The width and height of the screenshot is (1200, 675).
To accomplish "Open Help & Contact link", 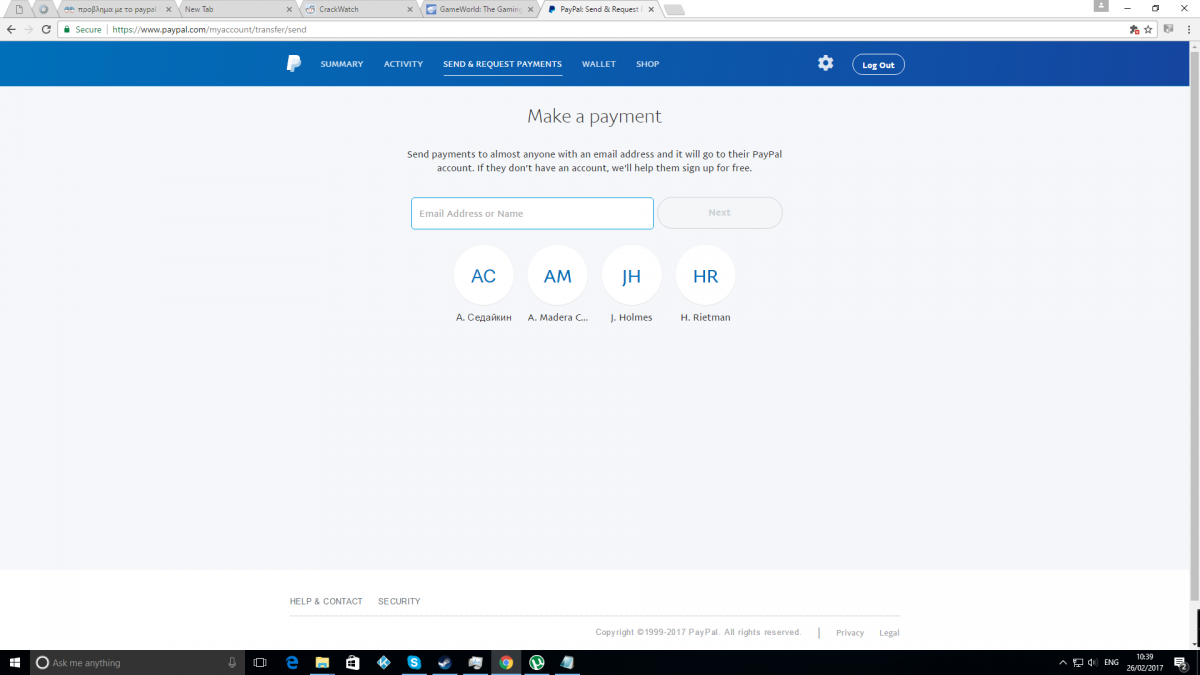I will (326, 601).
